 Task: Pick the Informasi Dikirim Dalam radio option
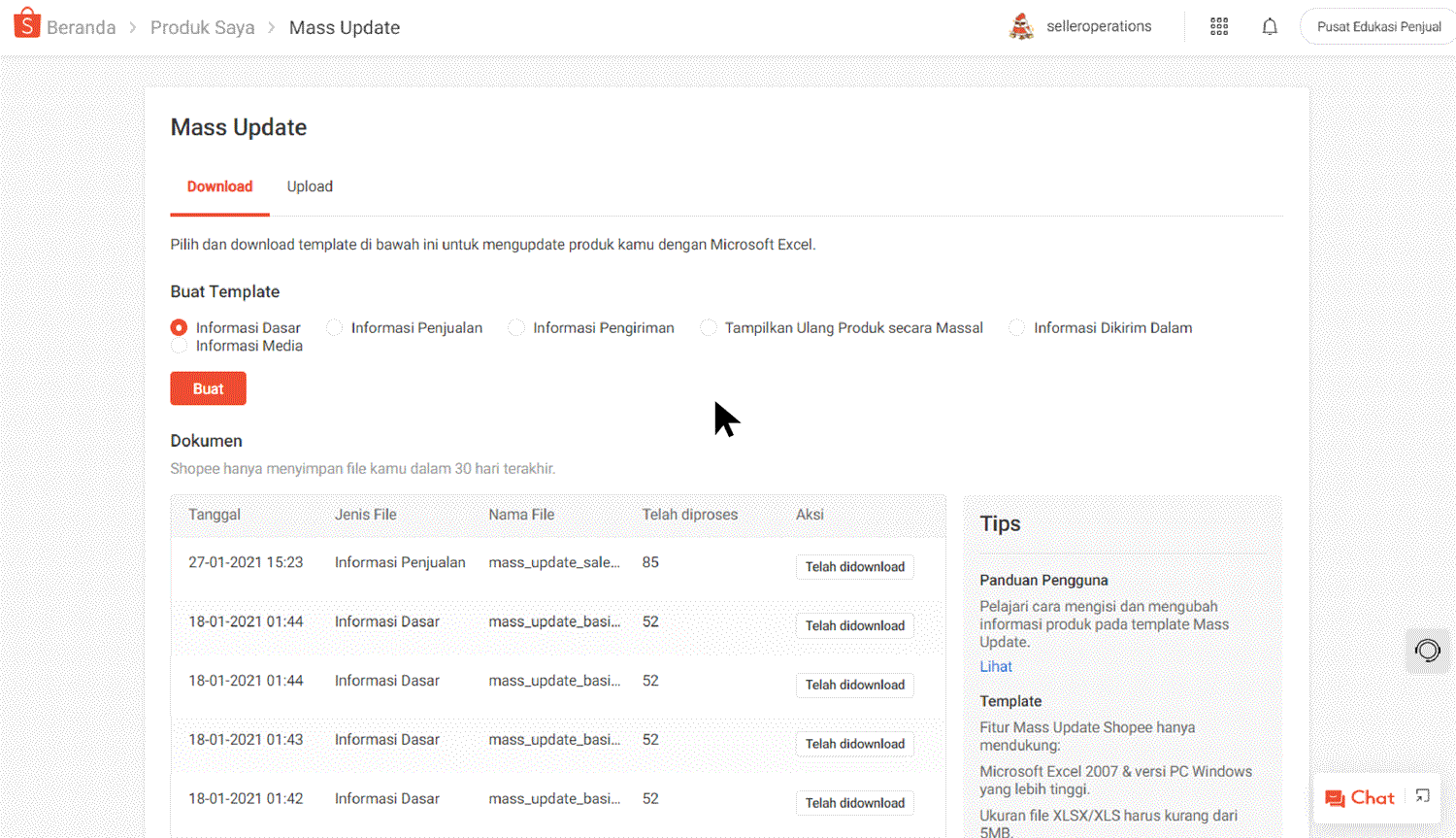coord(1017,328)
